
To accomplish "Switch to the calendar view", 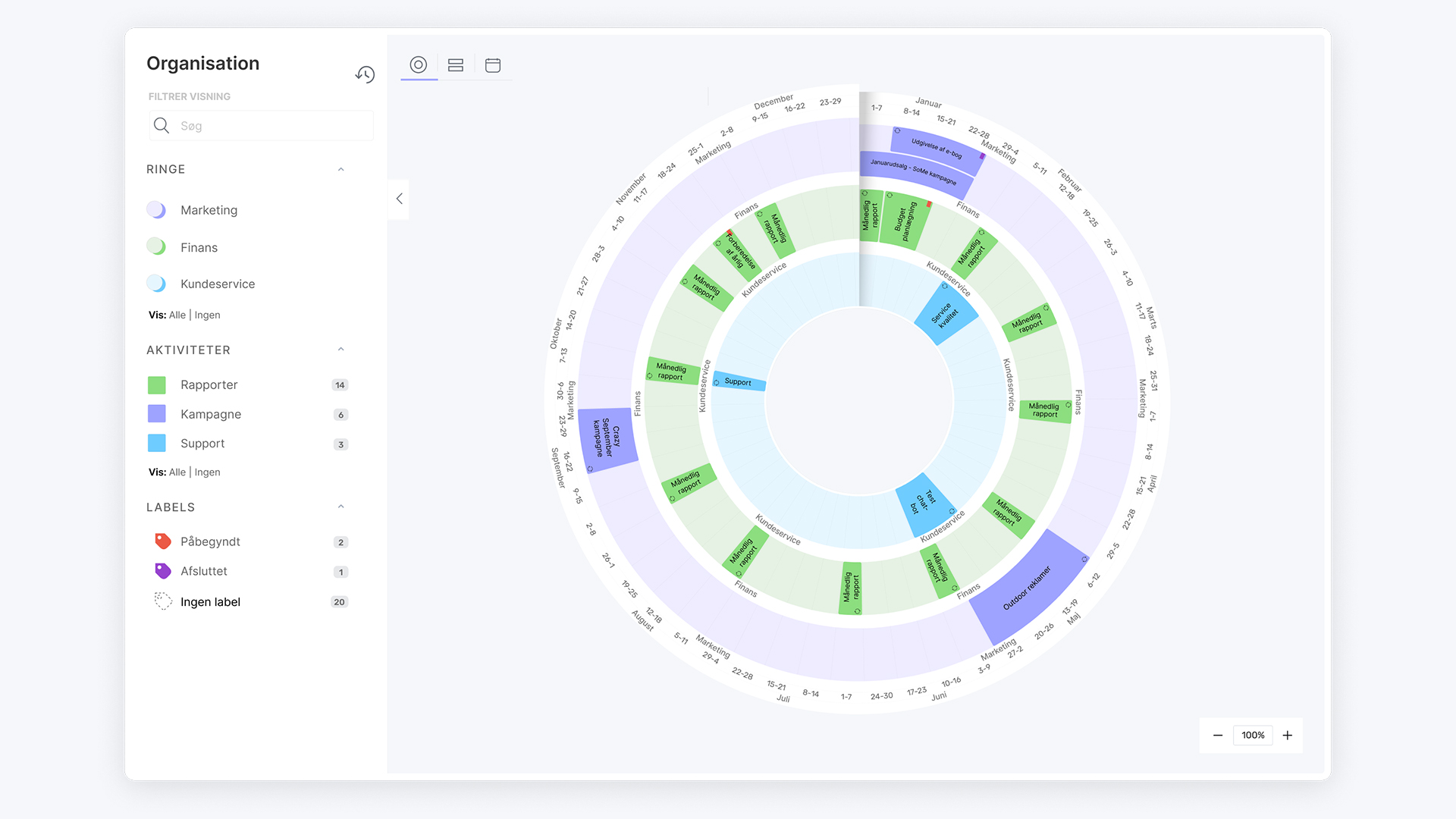I will [493, 65].
